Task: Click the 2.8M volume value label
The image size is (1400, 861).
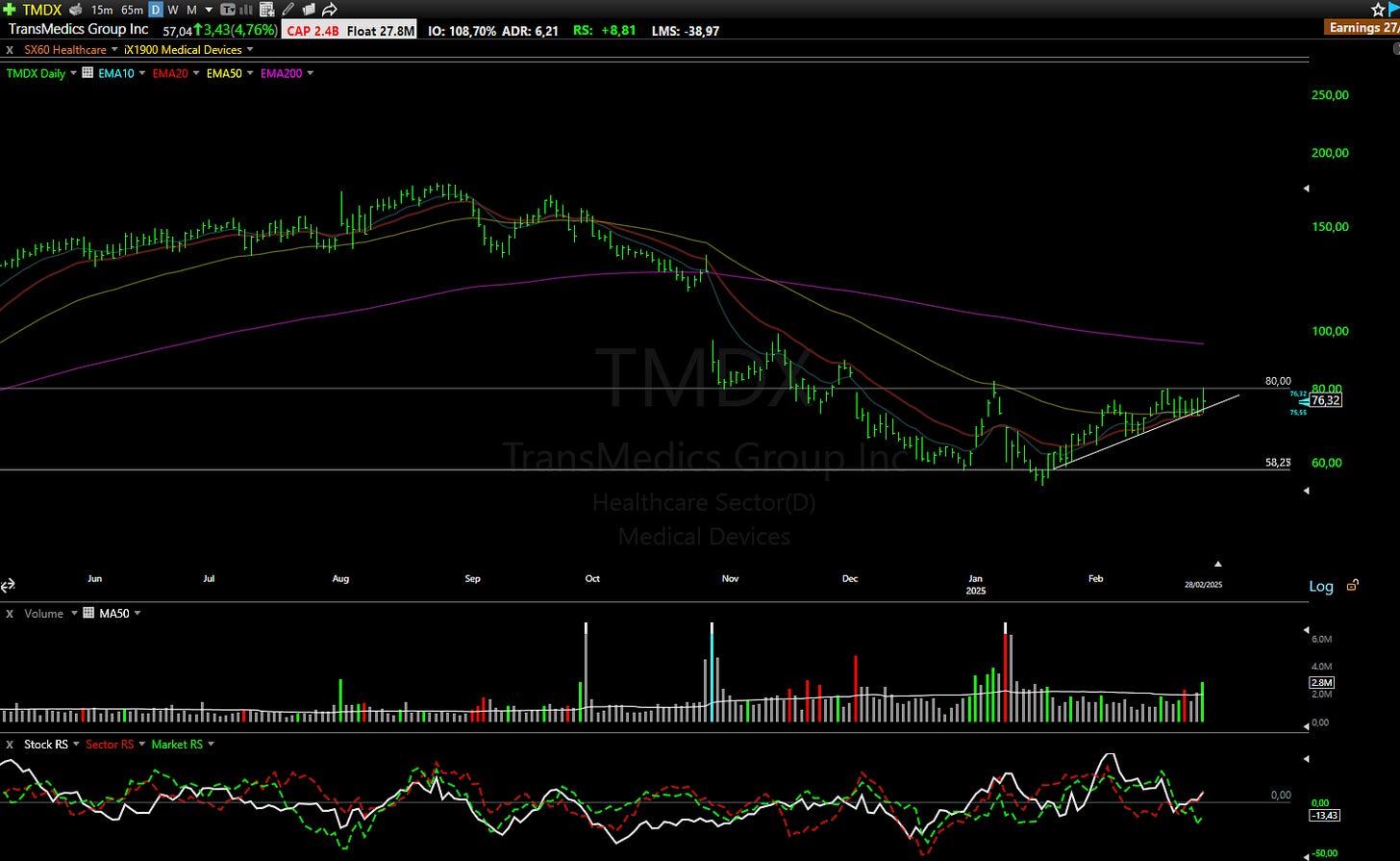Action: tap(1321, 683)
